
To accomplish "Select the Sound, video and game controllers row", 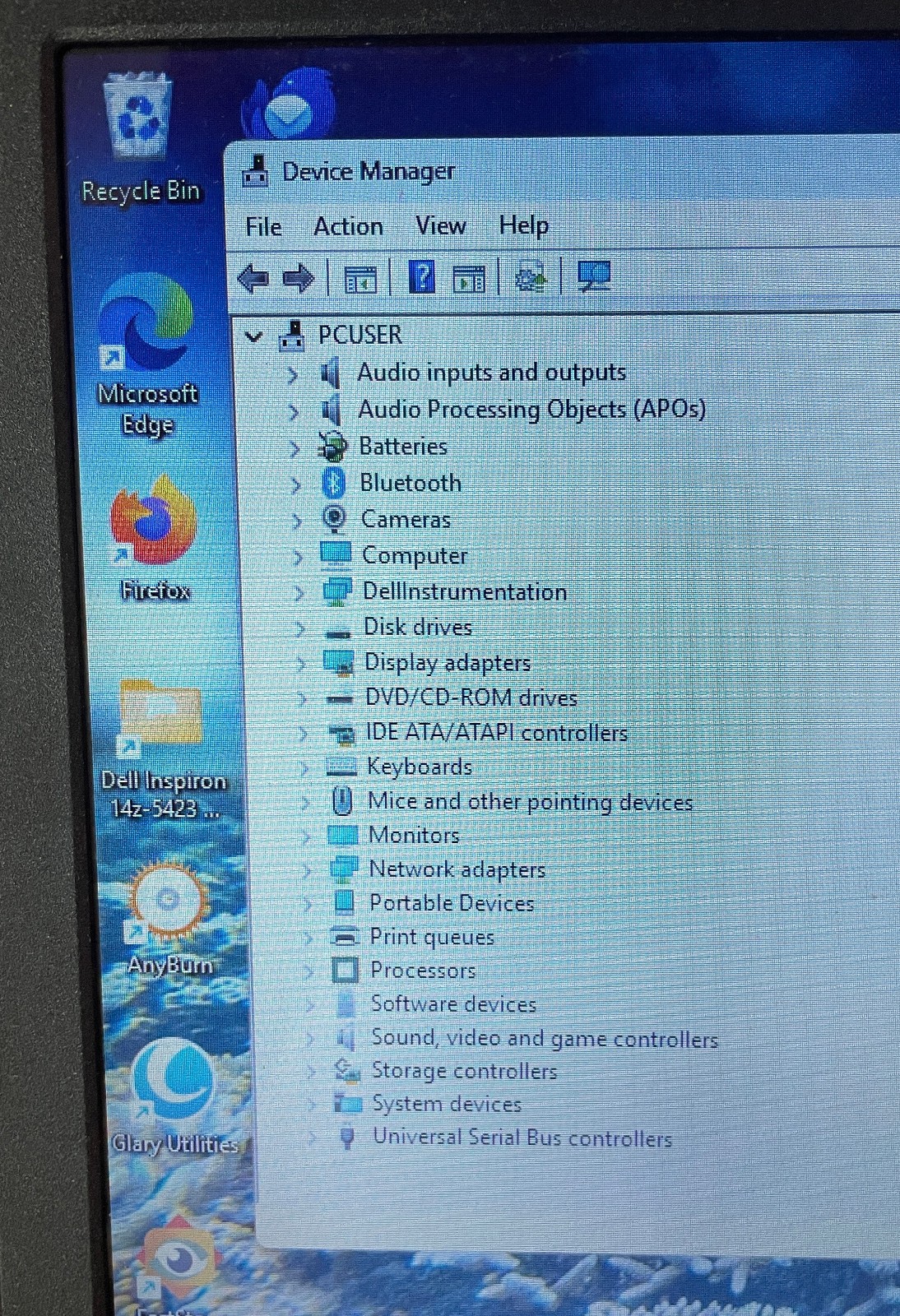I will click(x=527, y=1038).
